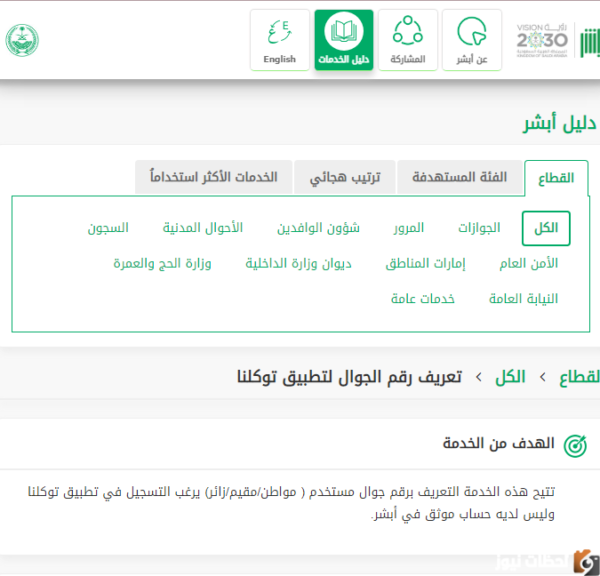Filter by الجوازات sector
Viewport: 600px width, 576px height.
[x=479, y=228]
